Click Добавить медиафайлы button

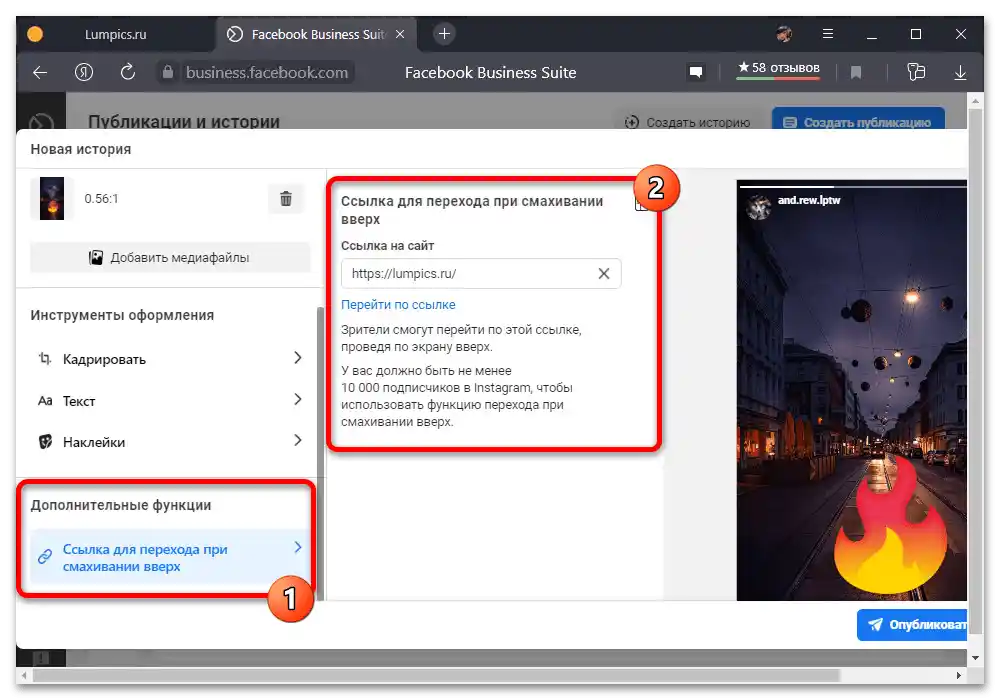click(170, 258)
